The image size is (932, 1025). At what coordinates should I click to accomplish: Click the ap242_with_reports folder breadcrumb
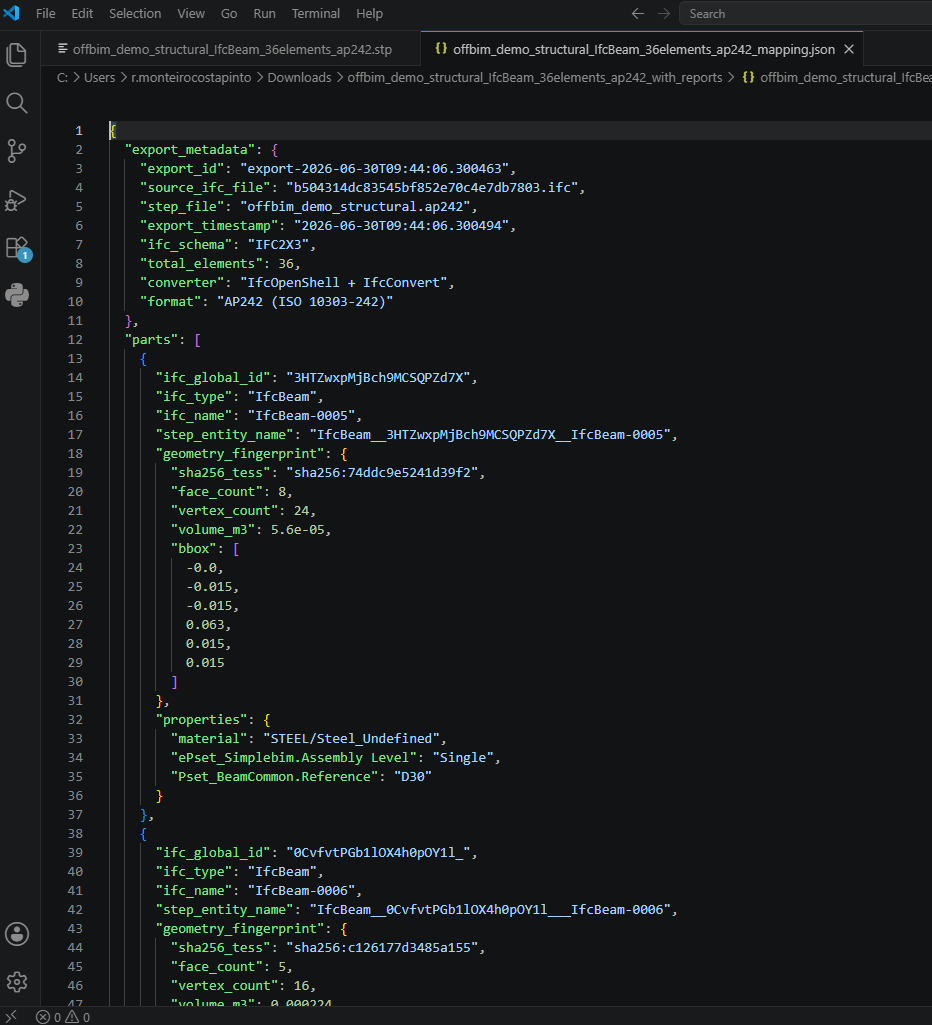tap(535, 78)
